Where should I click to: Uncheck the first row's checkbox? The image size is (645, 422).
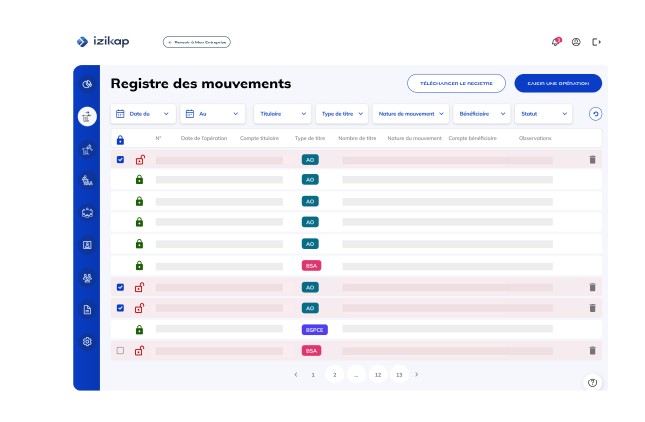[x=120, y=160]
